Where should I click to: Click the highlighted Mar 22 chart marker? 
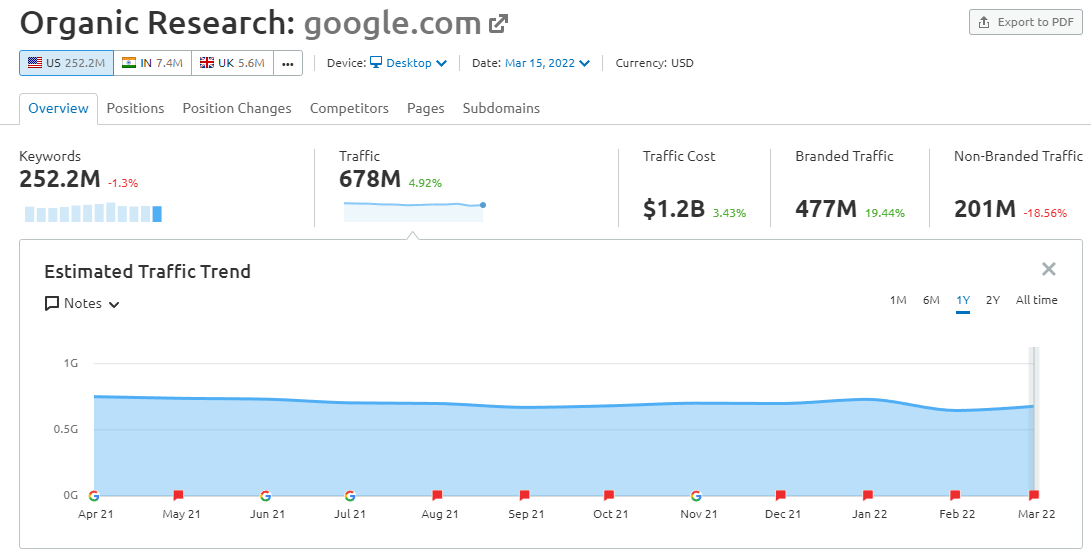1034,421
